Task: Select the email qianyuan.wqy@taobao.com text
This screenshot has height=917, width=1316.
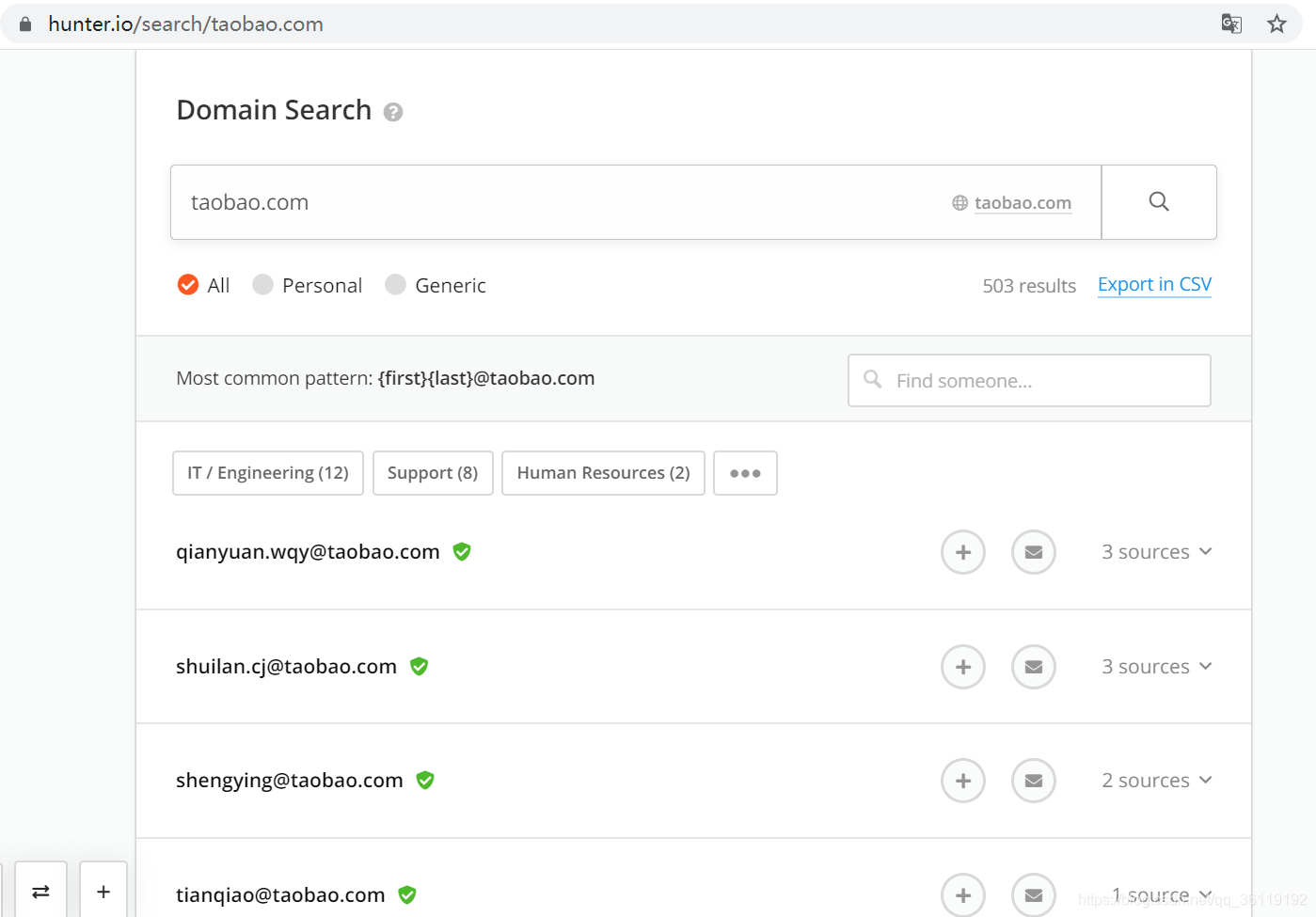Action: tap(308, 552)
